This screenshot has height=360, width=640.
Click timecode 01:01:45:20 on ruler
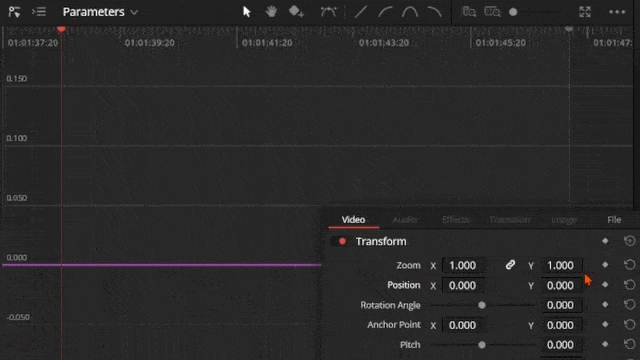point(501,43)
